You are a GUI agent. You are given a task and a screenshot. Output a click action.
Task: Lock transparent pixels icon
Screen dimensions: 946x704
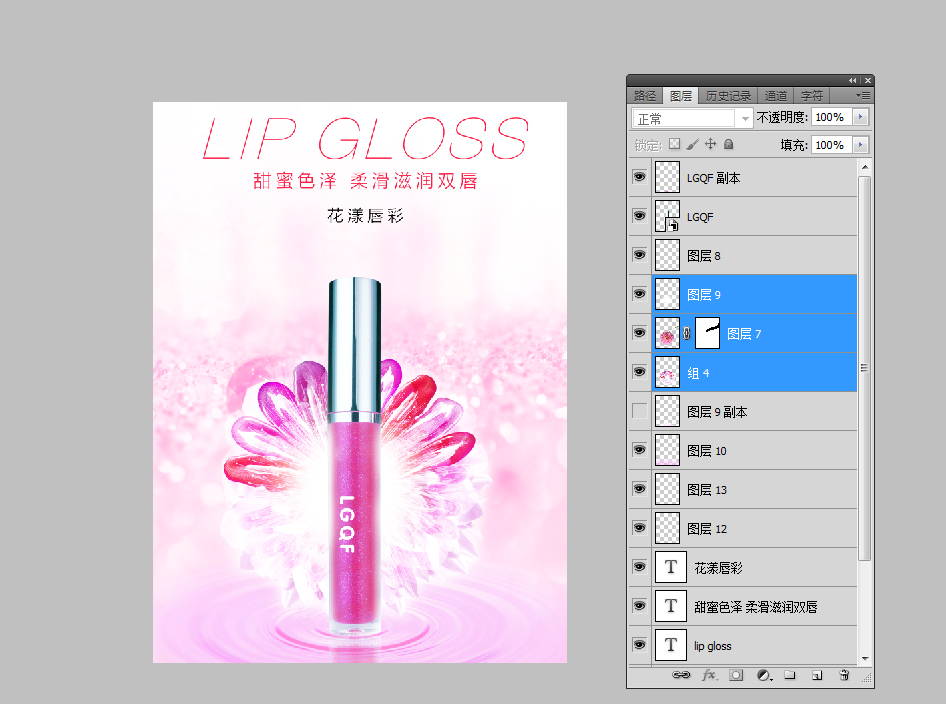click(x=675, y=144)
